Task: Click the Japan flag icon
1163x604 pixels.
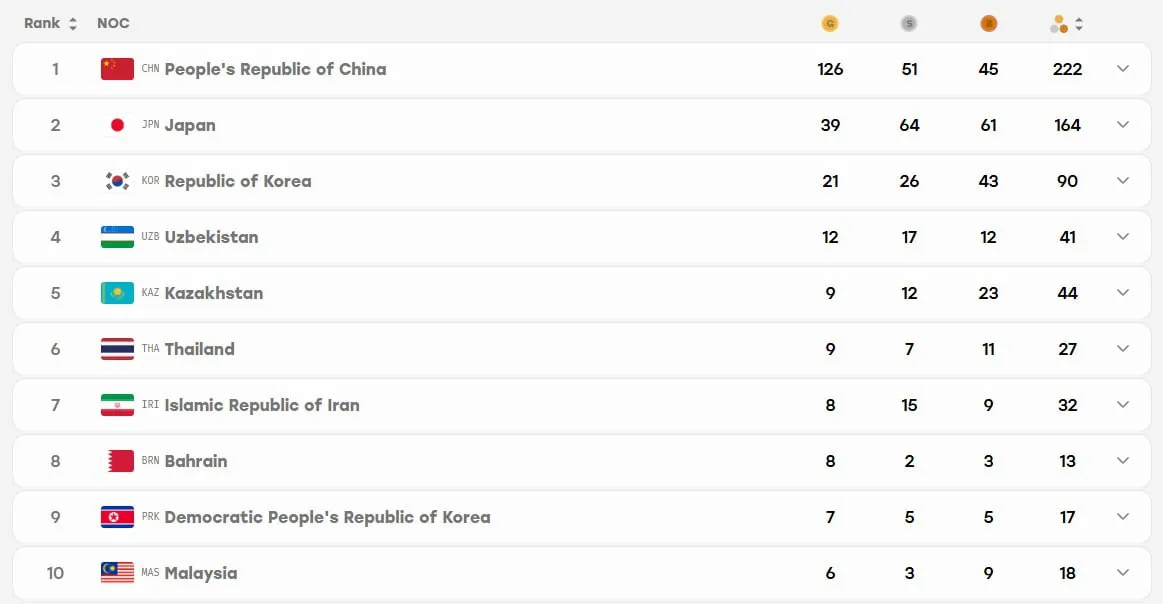Action: click(x=117, y=125)
